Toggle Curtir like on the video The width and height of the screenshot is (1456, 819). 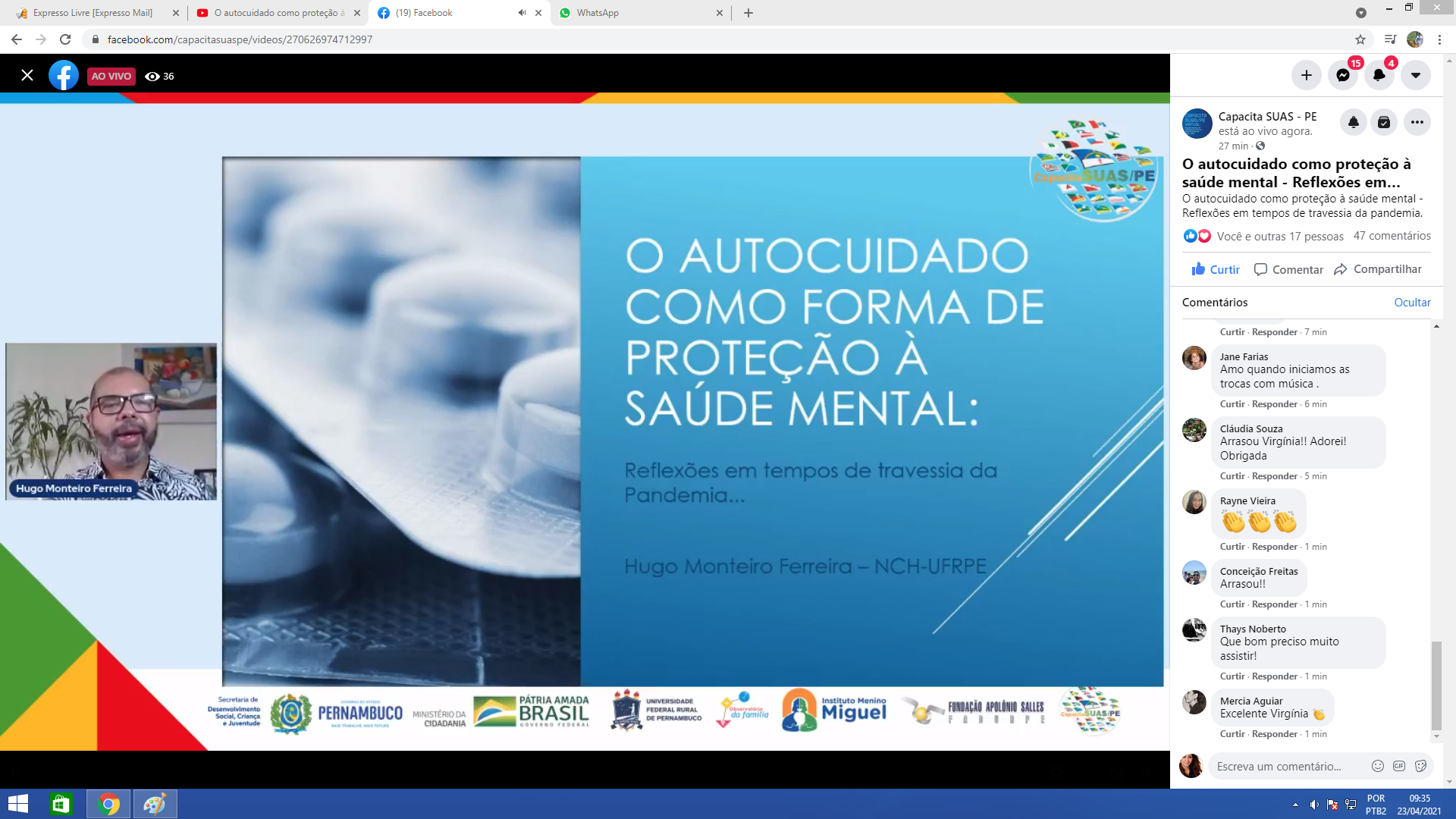coord(1216,269)
